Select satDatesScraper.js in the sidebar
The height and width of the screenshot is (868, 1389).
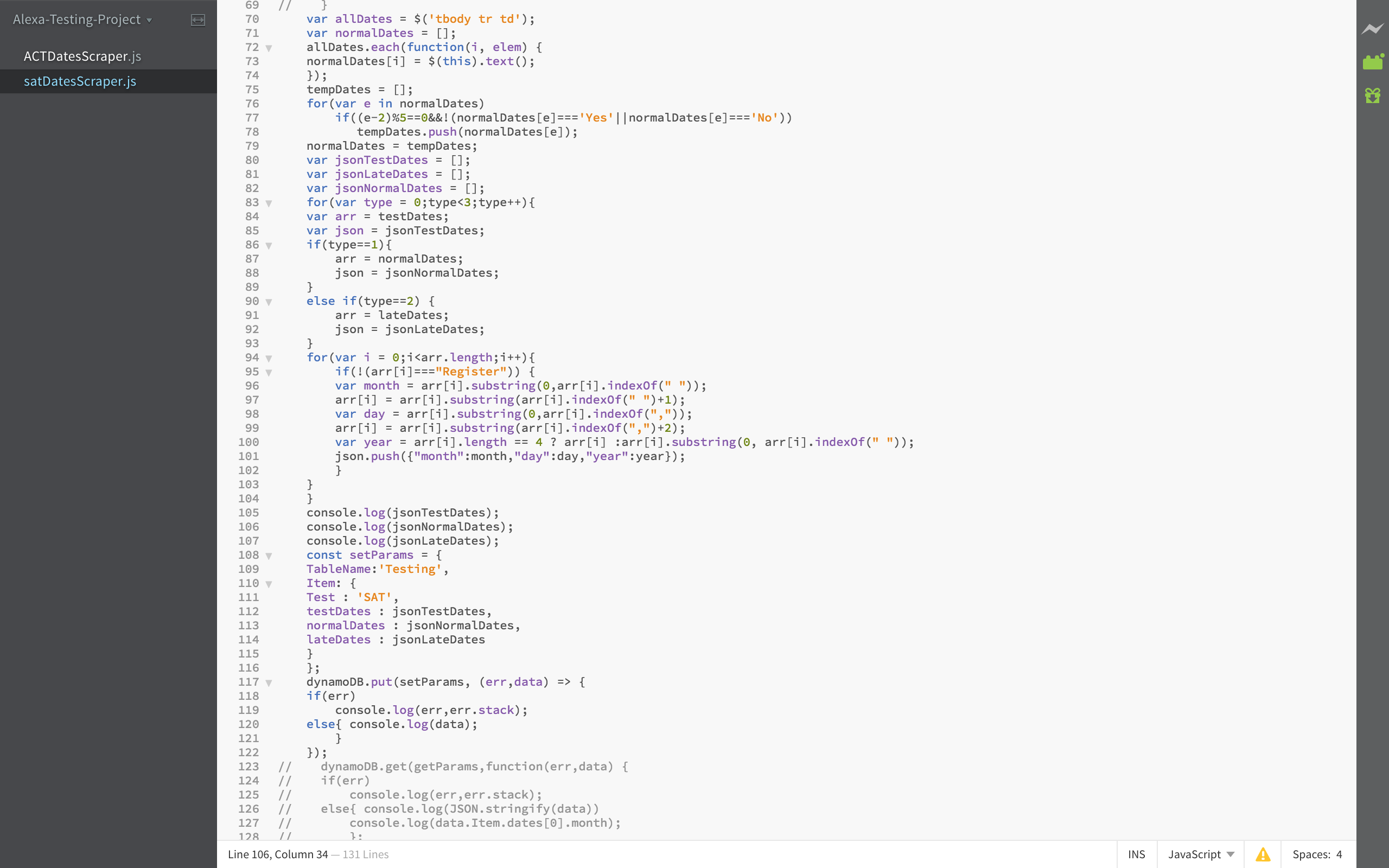click(80, 81)
